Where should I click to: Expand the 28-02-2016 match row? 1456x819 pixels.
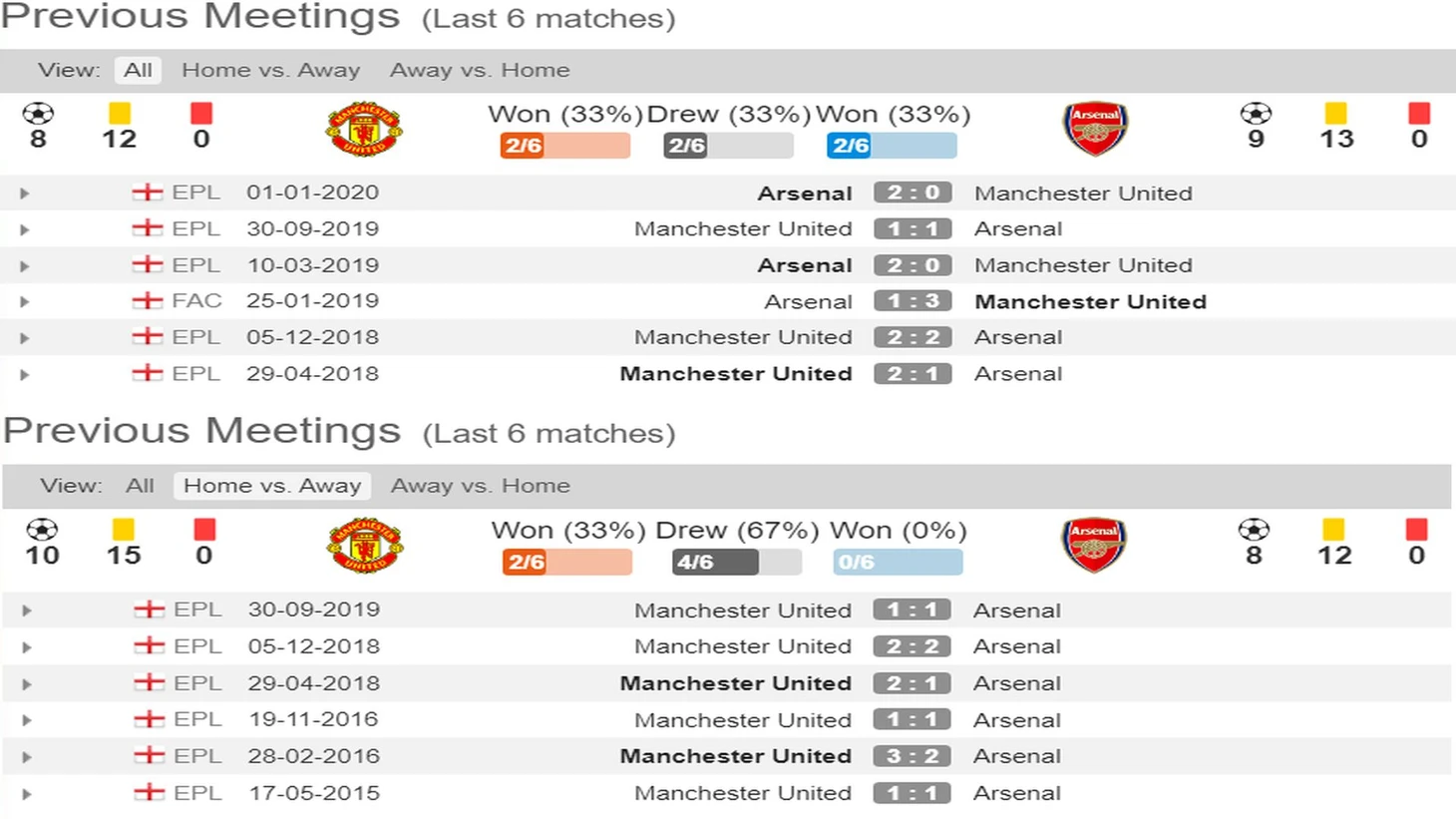click(x=27, y=757)
